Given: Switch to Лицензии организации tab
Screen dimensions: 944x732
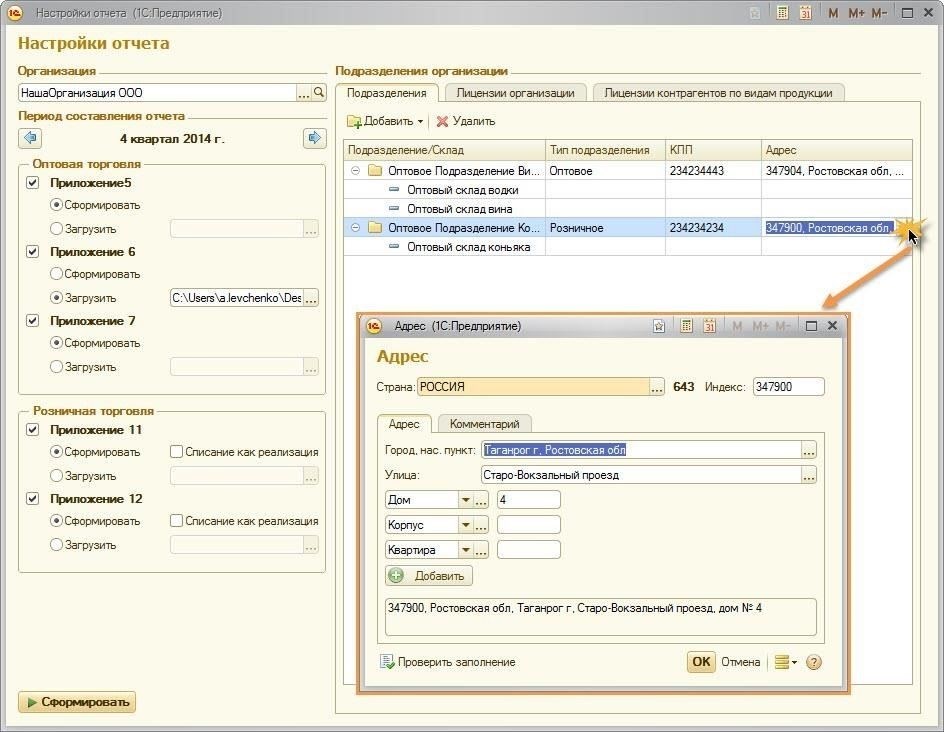Looking at the screenshot, I should [515, 93].
